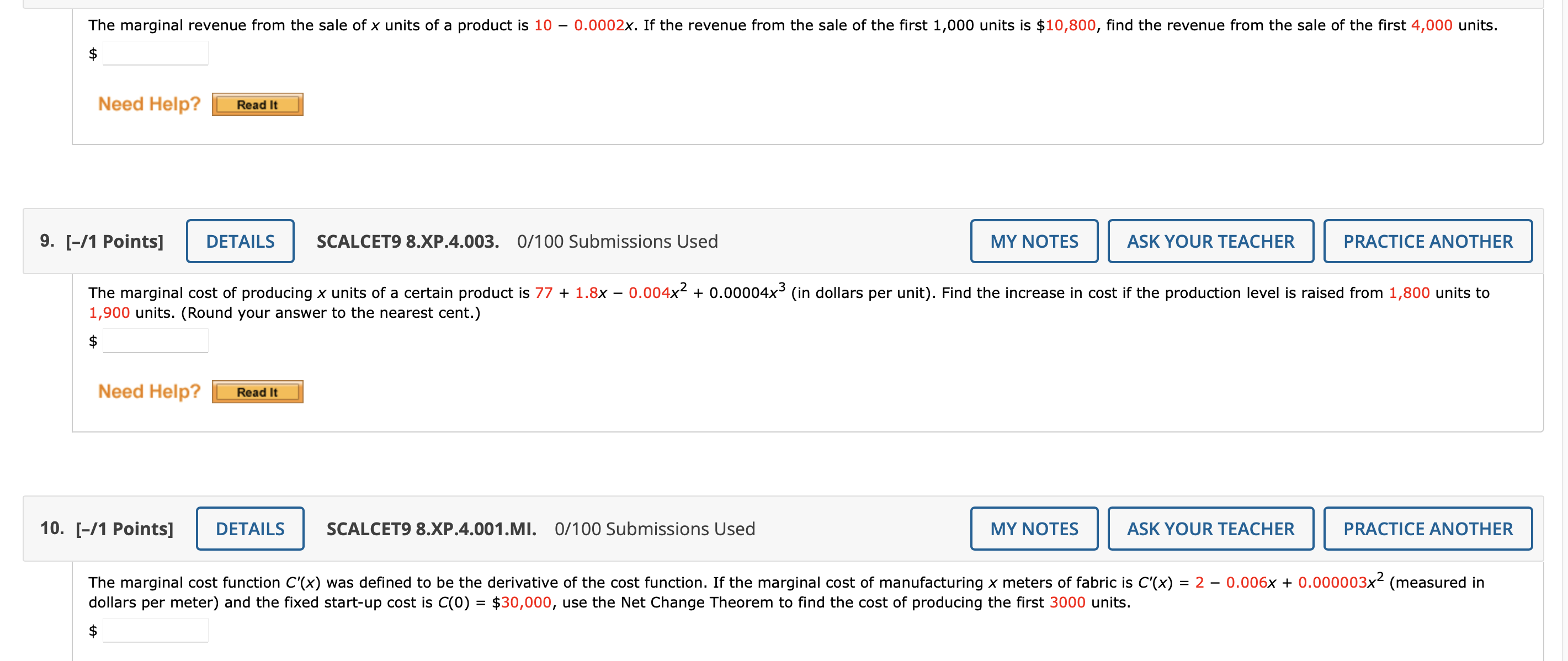Click ASK YOUR TEACHER on question 10
The width and height of the screenshot is (1568, 661).
pyautogui.click(x=1210, y=529)
